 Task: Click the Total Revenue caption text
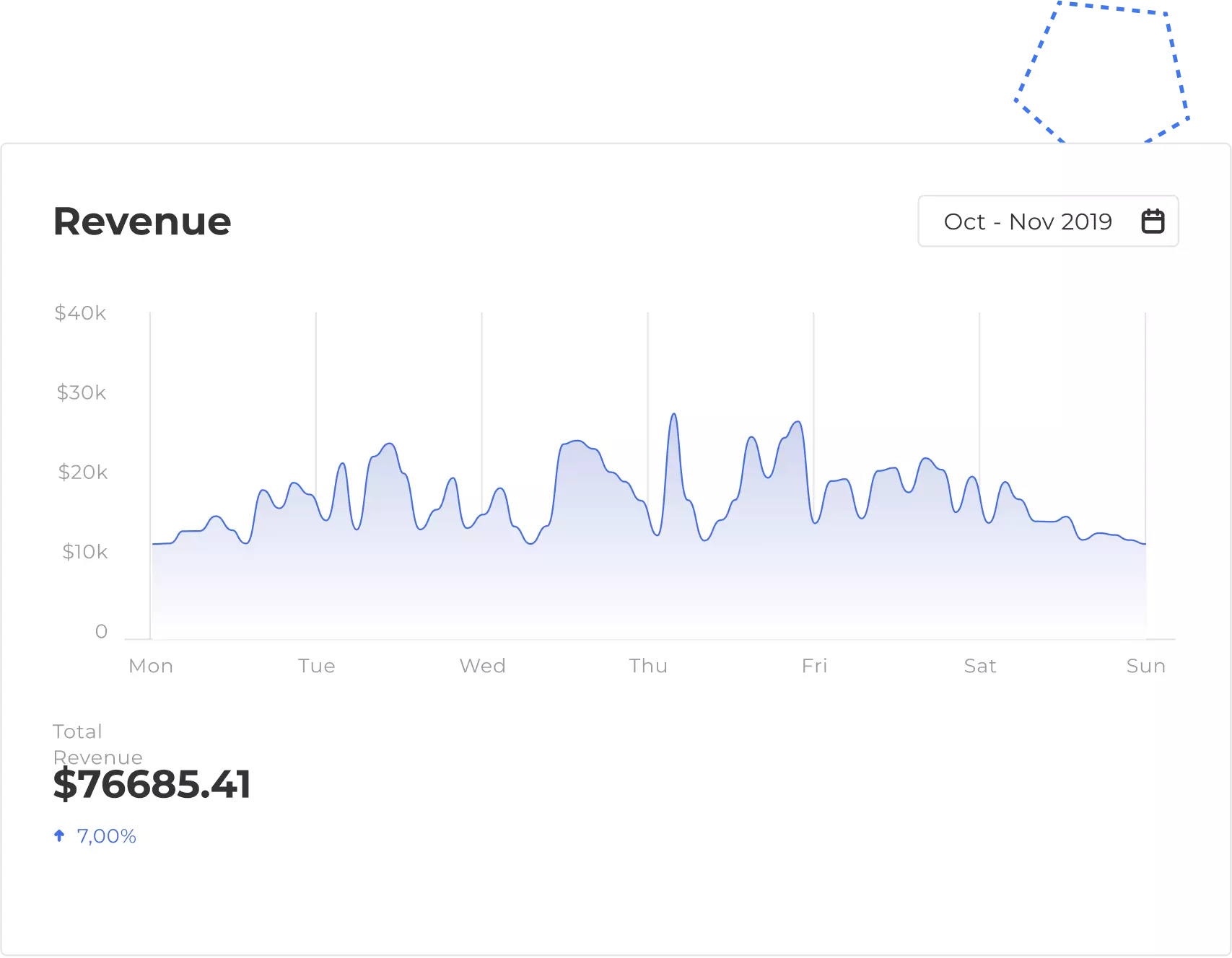[97, 744]
